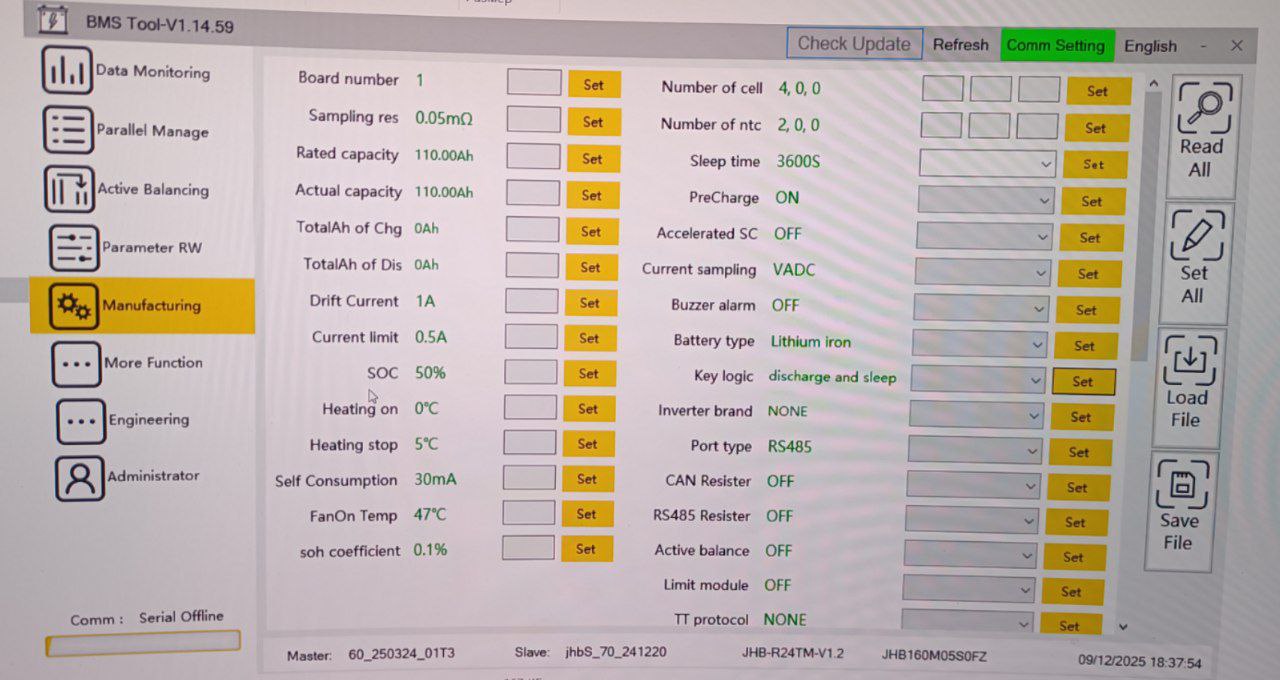Open the PreCharge dropdown

[x=985, y=200]
